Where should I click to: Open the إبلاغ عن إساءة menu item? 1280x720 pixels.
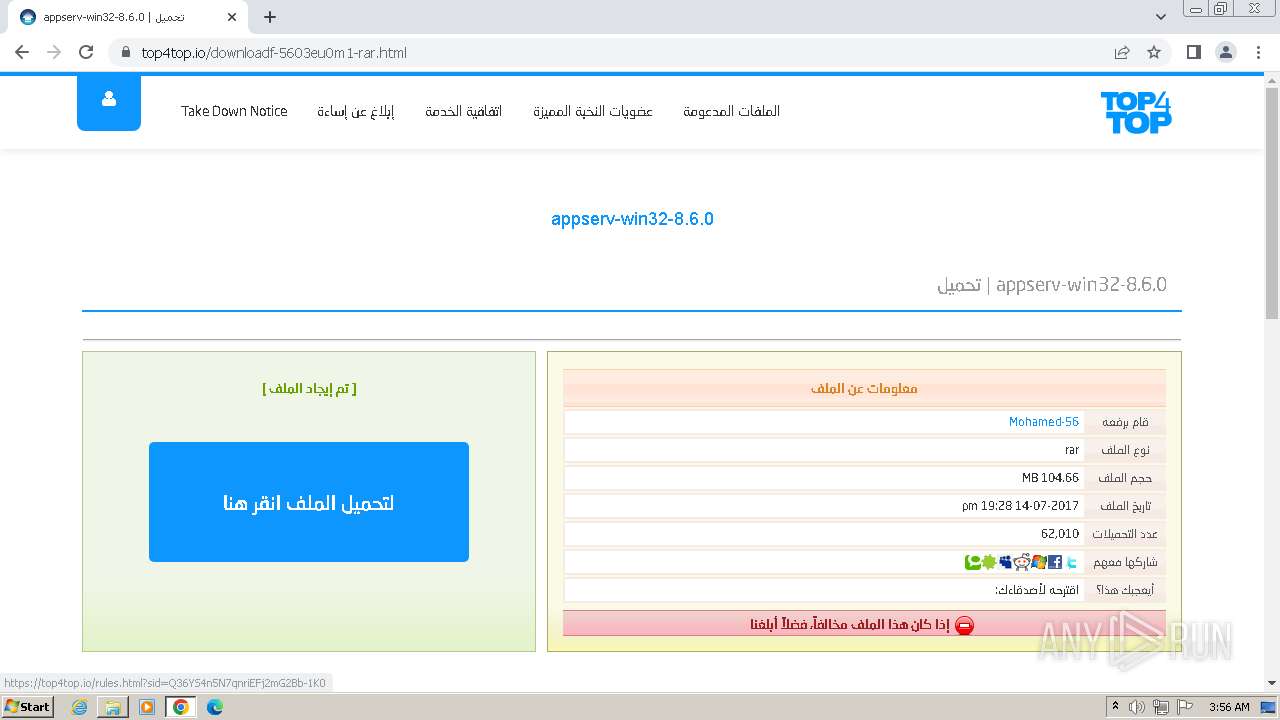pos(356,111)
